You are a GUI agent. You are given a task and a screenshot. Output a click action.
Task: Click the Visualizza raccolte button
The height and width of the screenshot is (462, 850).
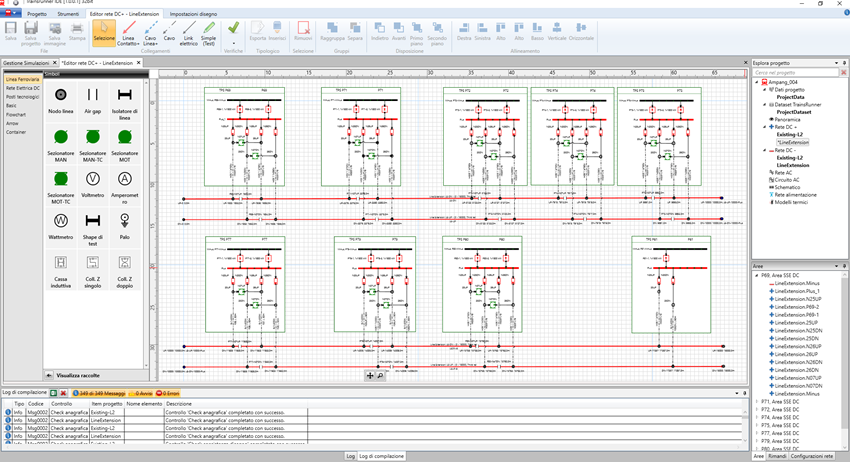click(x=78, y=375)
